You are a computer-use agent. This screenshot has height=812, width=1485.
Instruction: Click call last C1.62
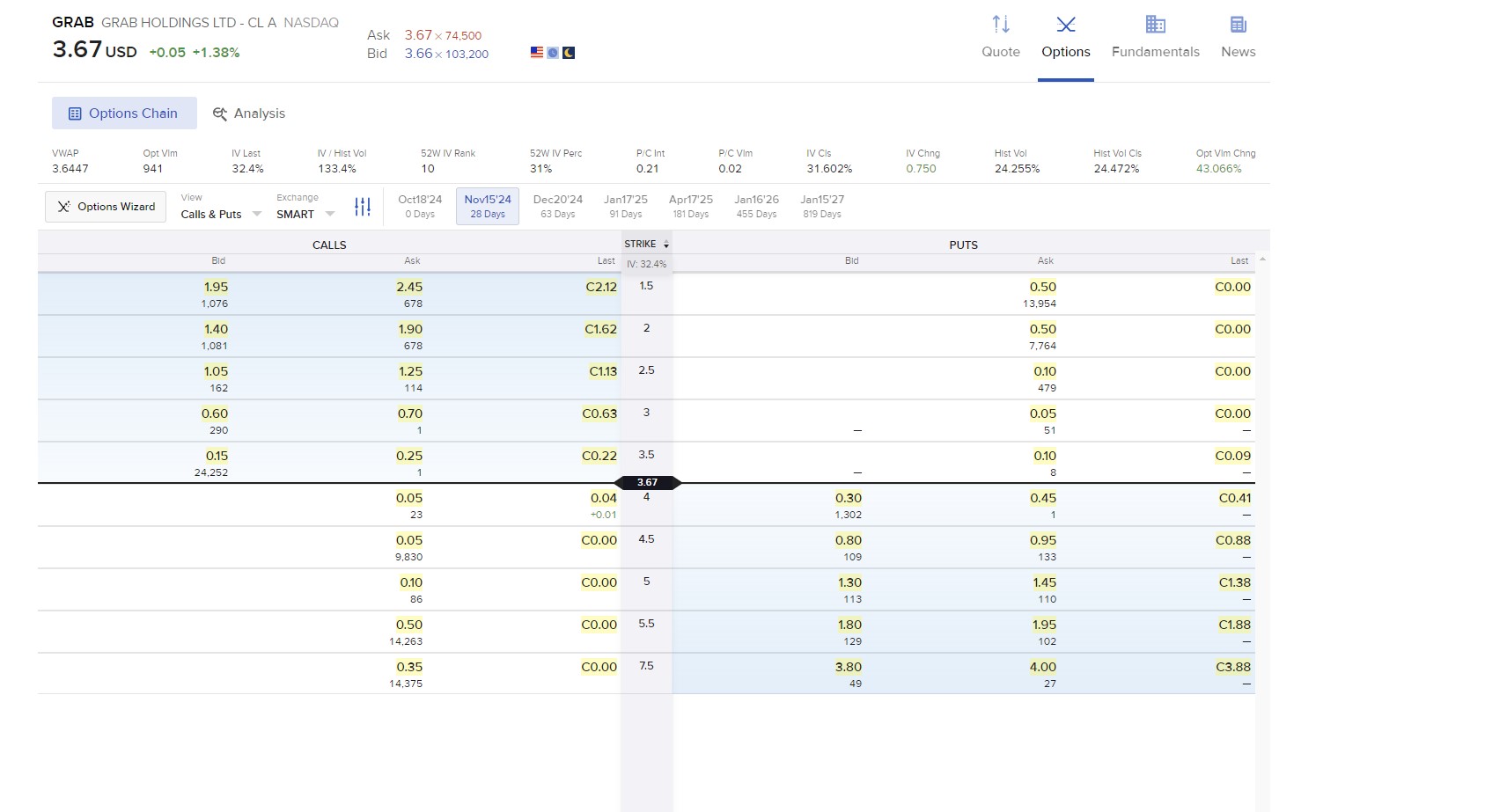[x=600, y=329]
